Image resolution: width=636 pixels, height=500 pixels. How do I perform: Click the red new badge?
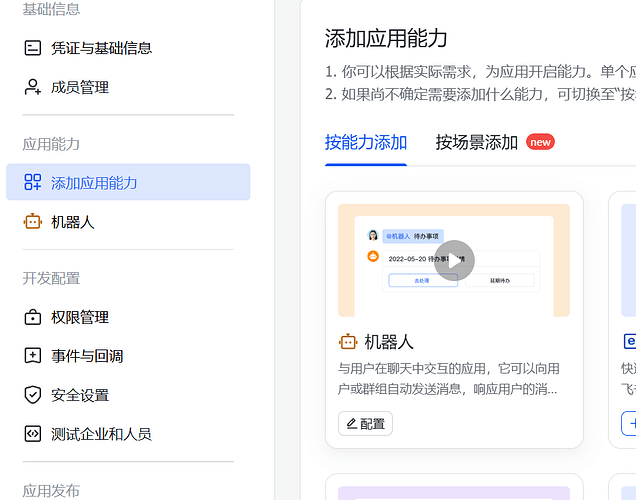(540, 142)
